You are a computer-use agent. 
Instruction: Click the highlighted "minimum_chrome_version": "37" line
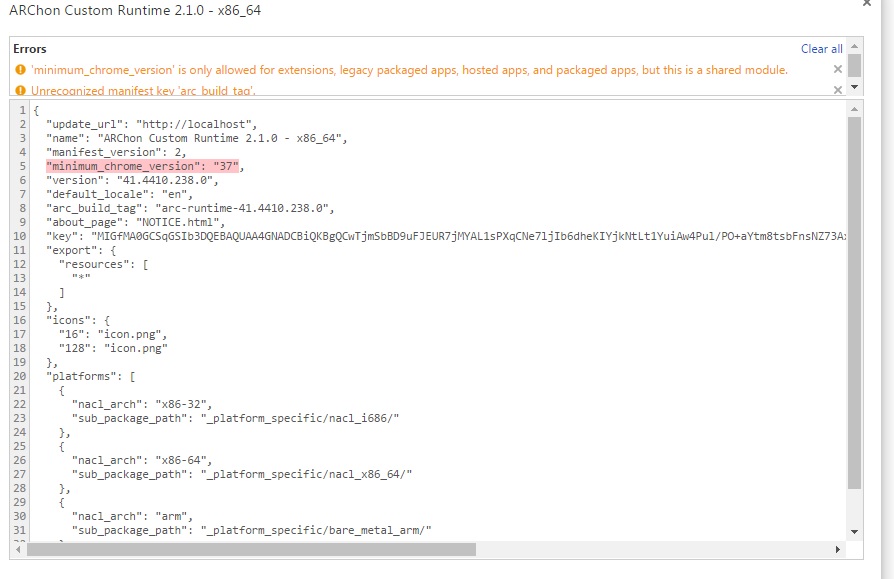pyautogui.click(x=145, y=166)
